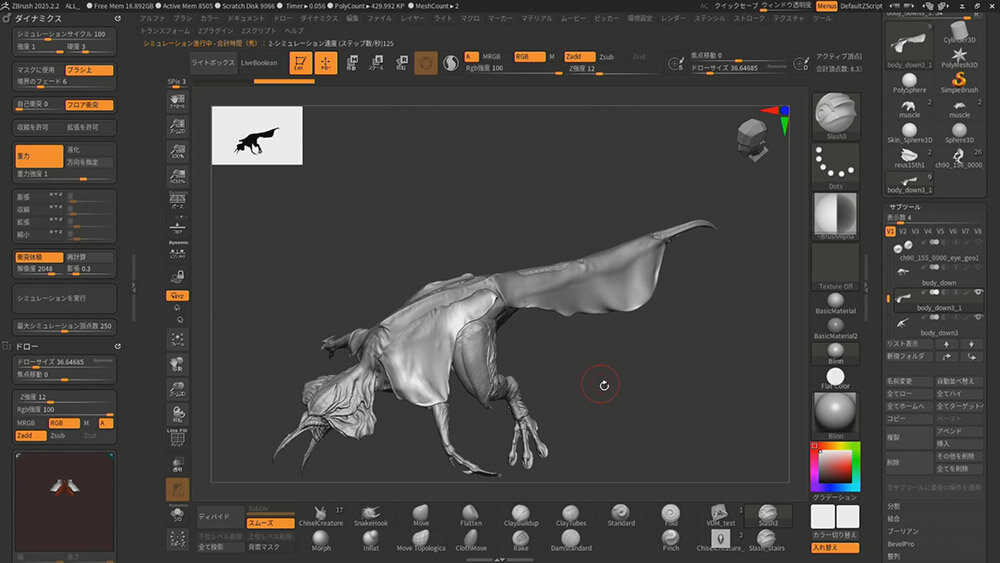Click the ディバイド divide button
The height and width of the screenshot is (563, 1000).
(x=219, y=516)
